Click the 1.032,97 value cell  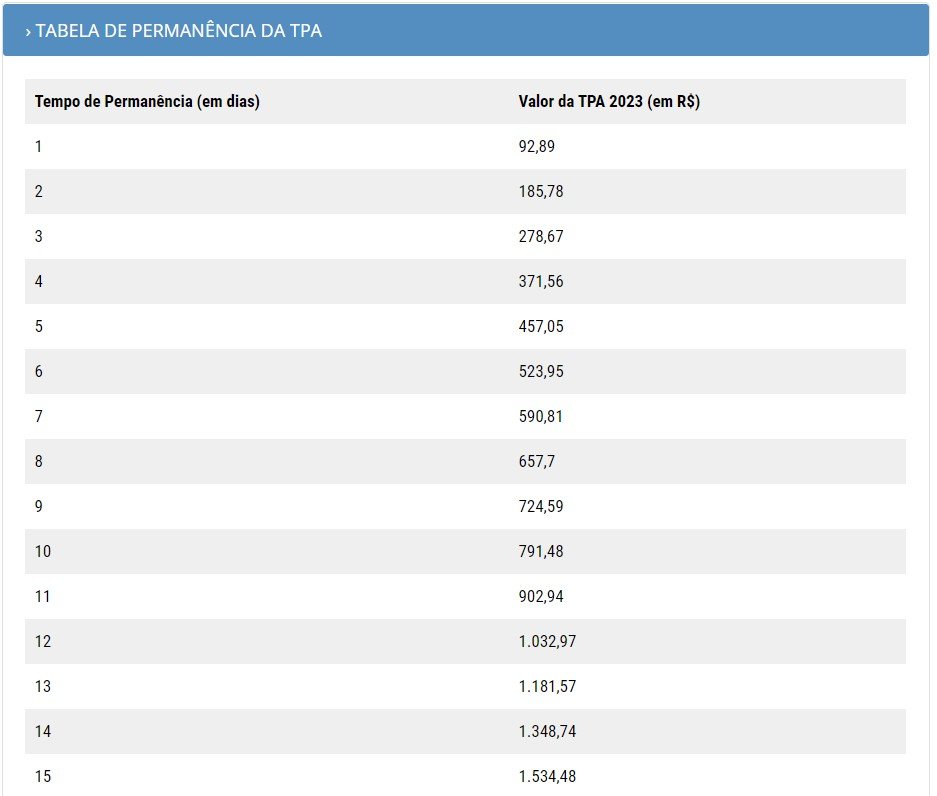pos(547,641)
